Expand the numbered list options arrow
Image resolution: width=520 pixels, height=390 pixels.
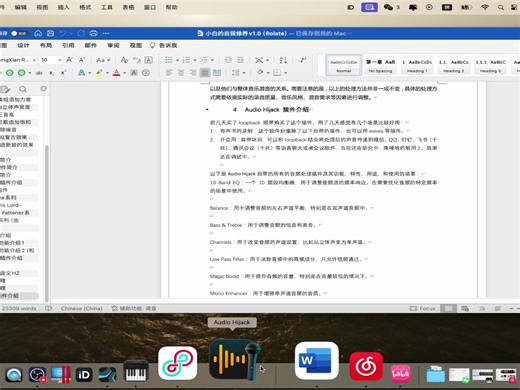195,60
